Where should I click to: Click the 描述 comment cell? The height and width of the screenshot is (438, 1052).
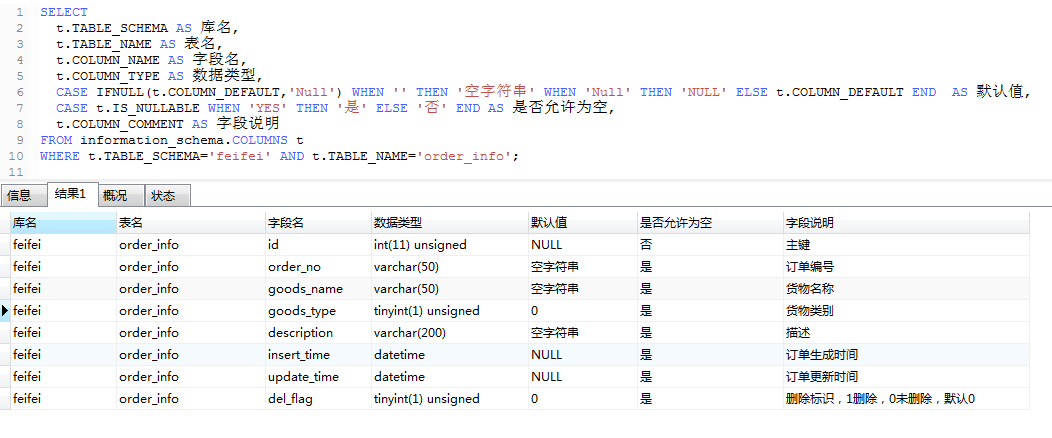click(x=906, y=333)
